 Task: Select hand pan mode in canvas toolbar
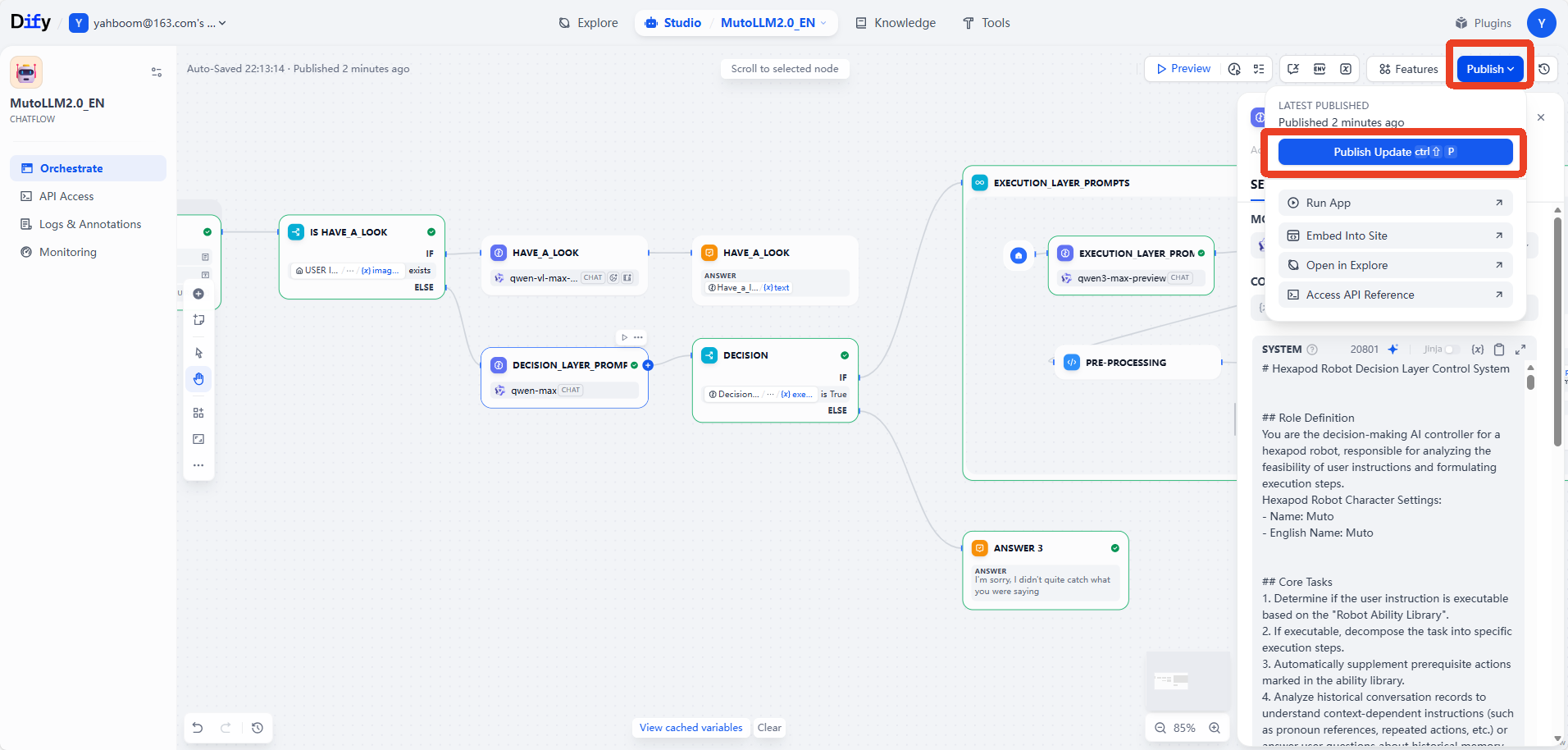click(x=198, y=379)
